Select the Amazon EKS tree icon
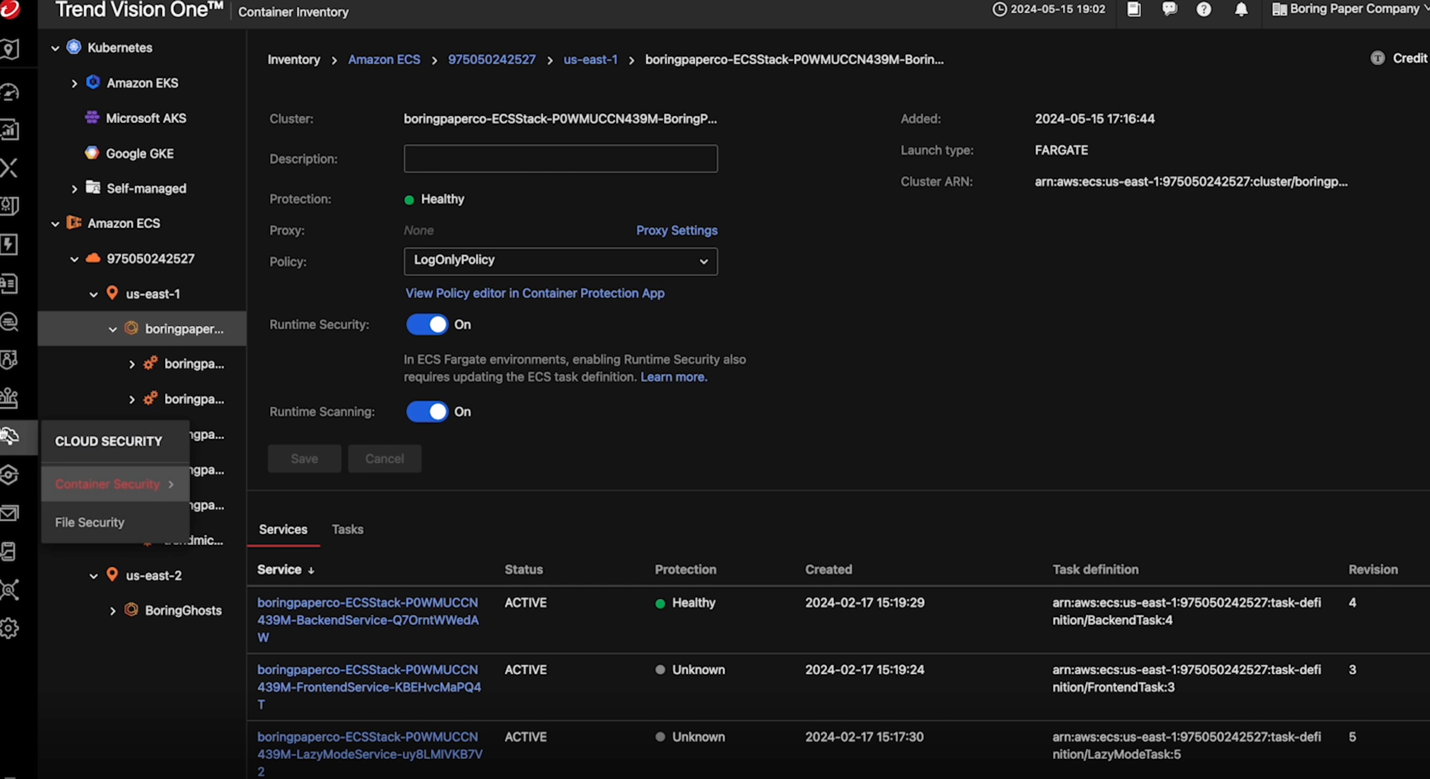The height and width of the screenshot is (779, 1430). click(x=93, y=83)
